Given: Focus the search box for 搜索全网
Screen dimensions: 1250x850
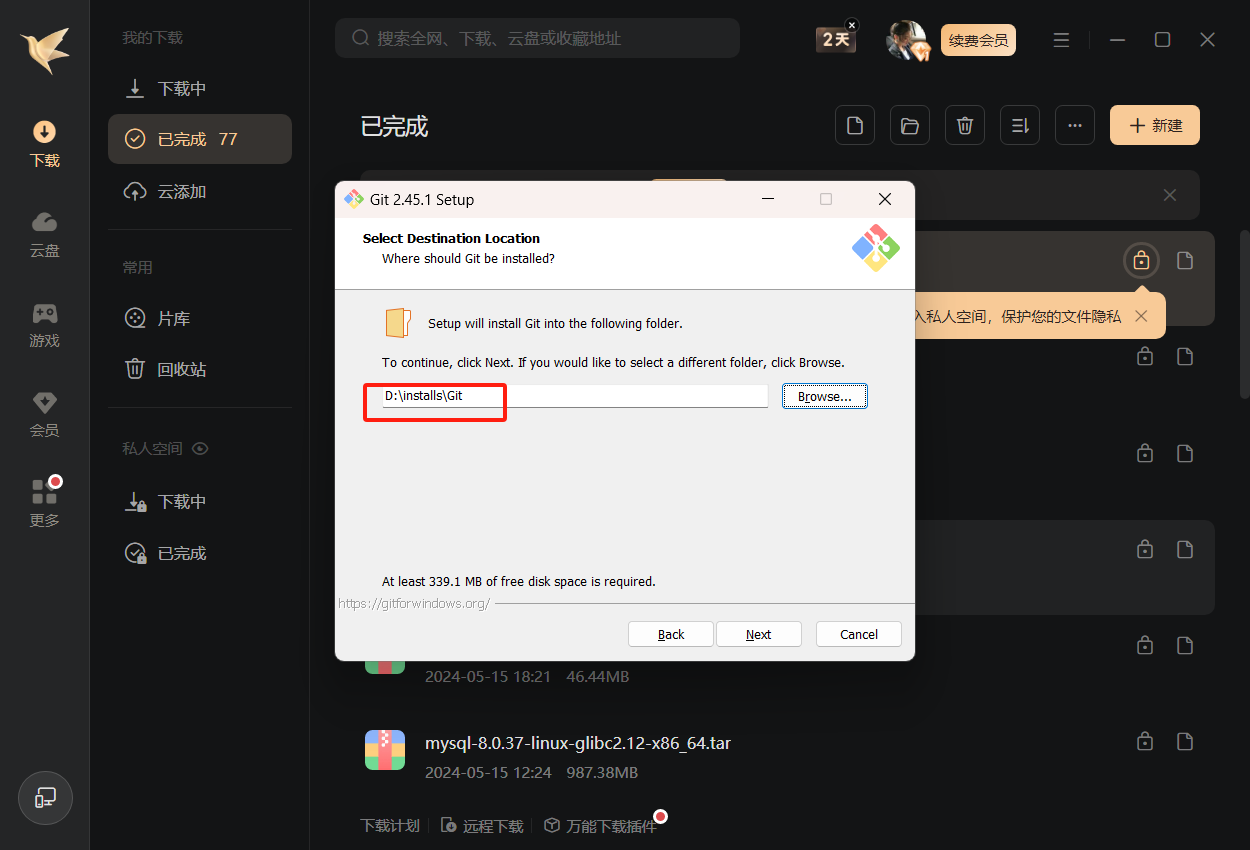Looking at the screenshot, I should pos(537,38).
